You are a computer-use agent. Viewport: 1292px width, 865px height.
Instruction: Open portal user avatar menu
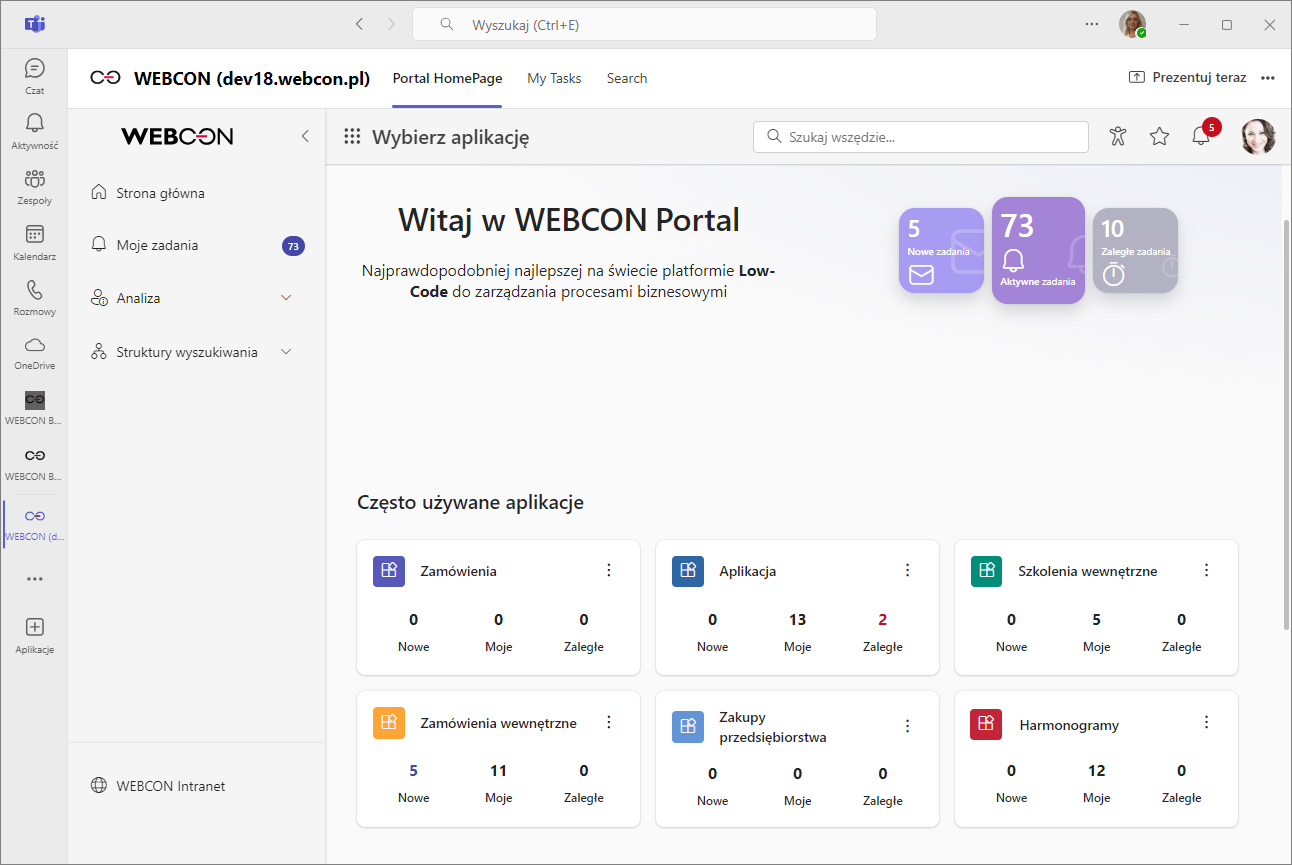pos(1258,137)
